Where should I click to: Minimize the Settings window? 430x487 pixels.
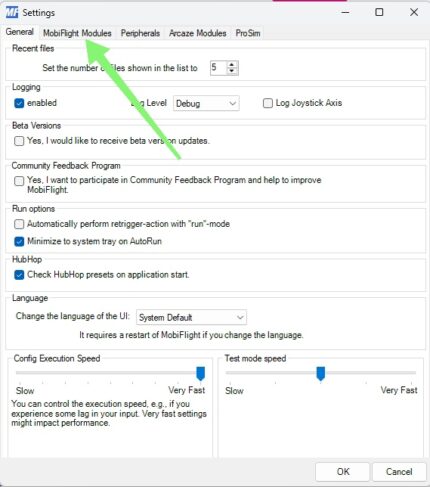point(345,12)
